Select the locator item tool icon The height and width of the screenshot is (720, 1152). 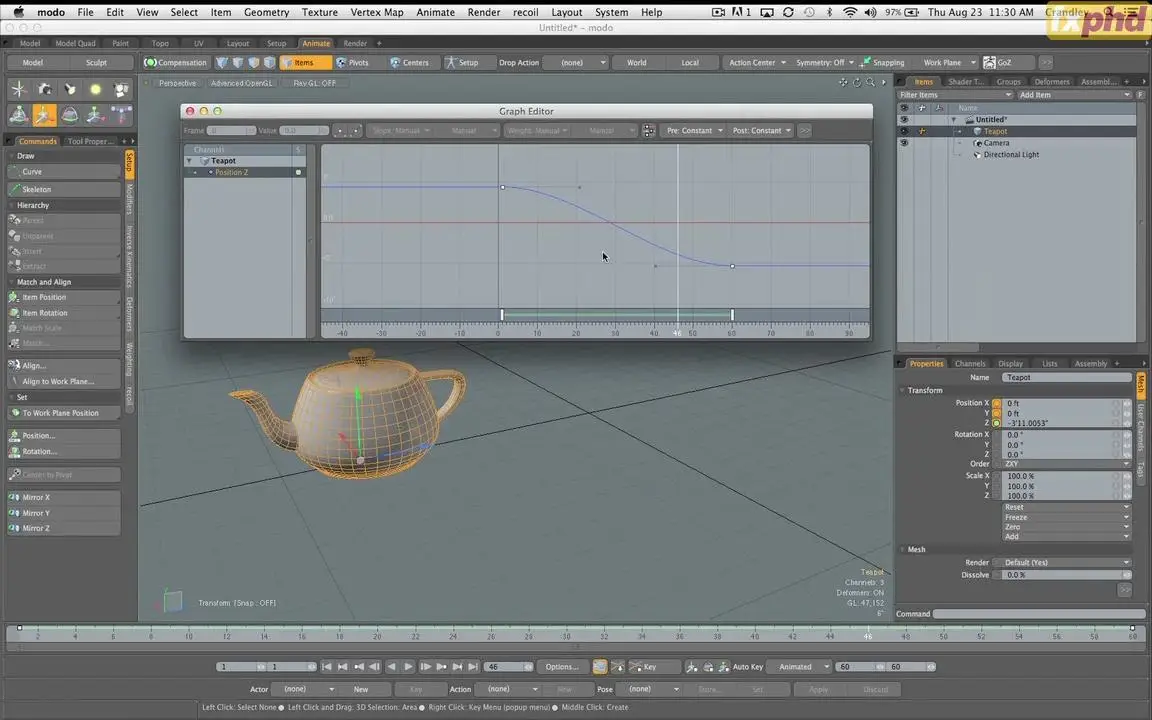[18, 90]
